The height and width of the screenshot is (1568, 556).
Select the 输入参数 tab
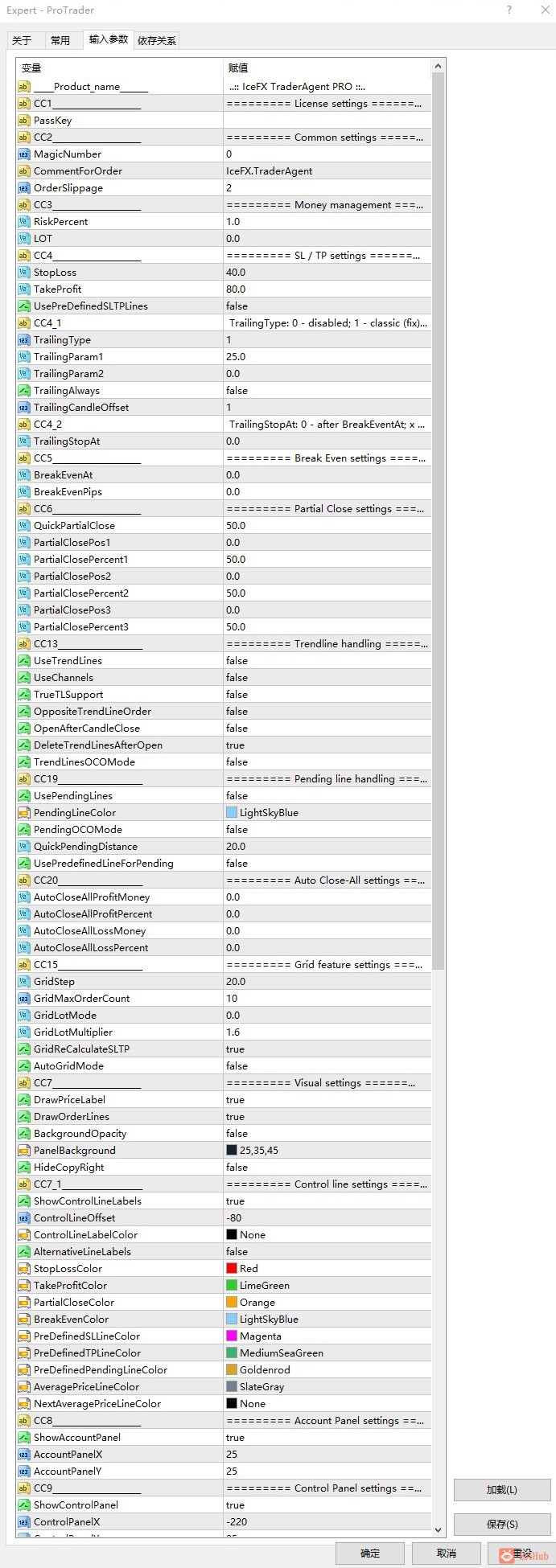coord(109,39)
